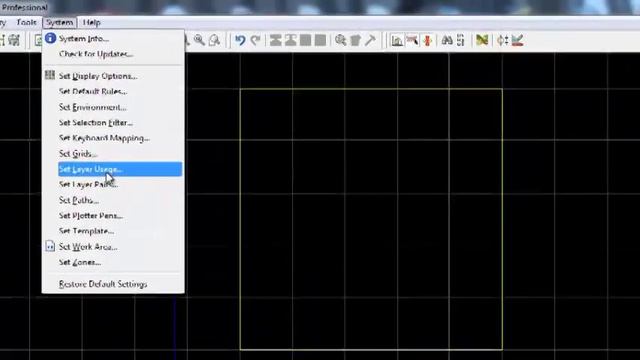
Task: Click the rightmost green-red chart icon
Action: [518, 40]
